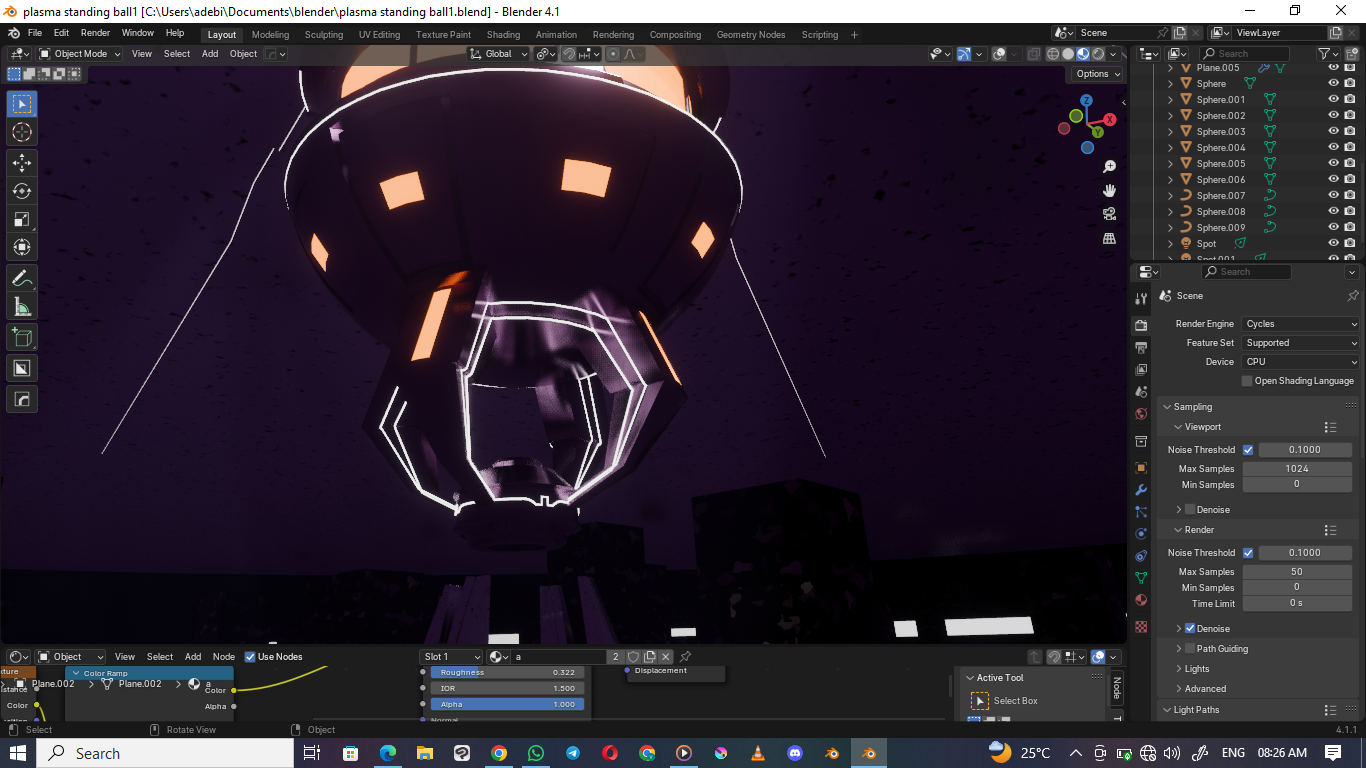Open Windows taskbar Search box
The image size is (1366, 768).
(x=163, y=753)
